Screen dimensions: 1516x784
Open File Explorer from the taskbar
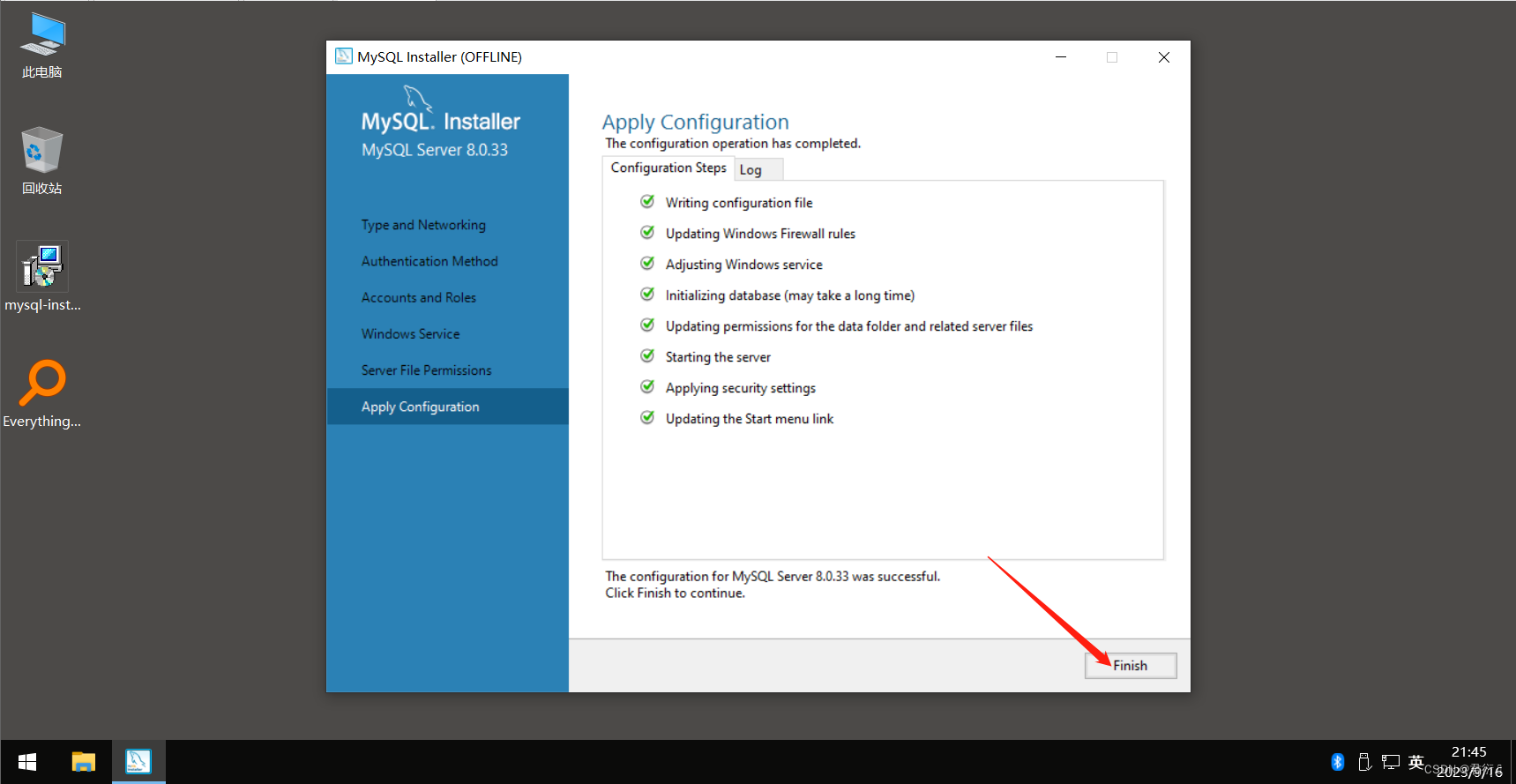84,762
